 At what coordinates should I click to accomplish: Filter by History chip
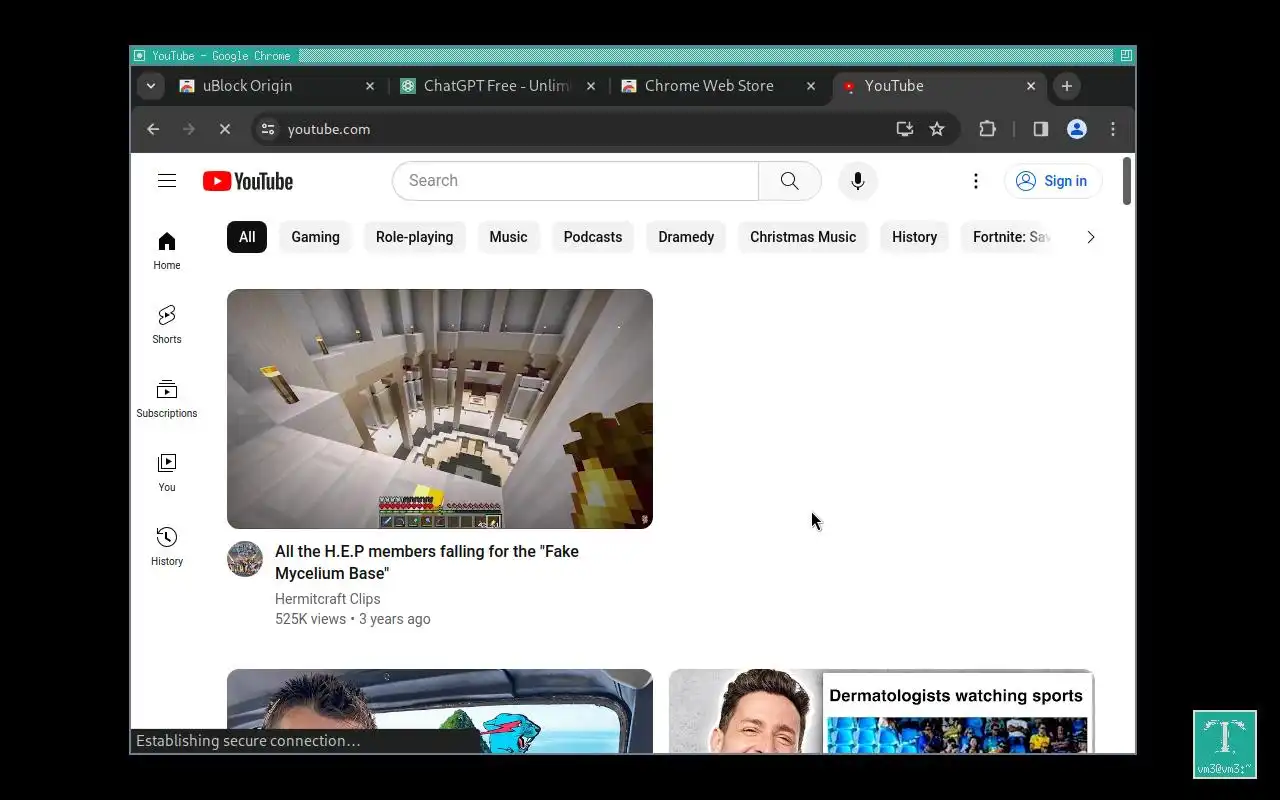[x=915, y=237]
